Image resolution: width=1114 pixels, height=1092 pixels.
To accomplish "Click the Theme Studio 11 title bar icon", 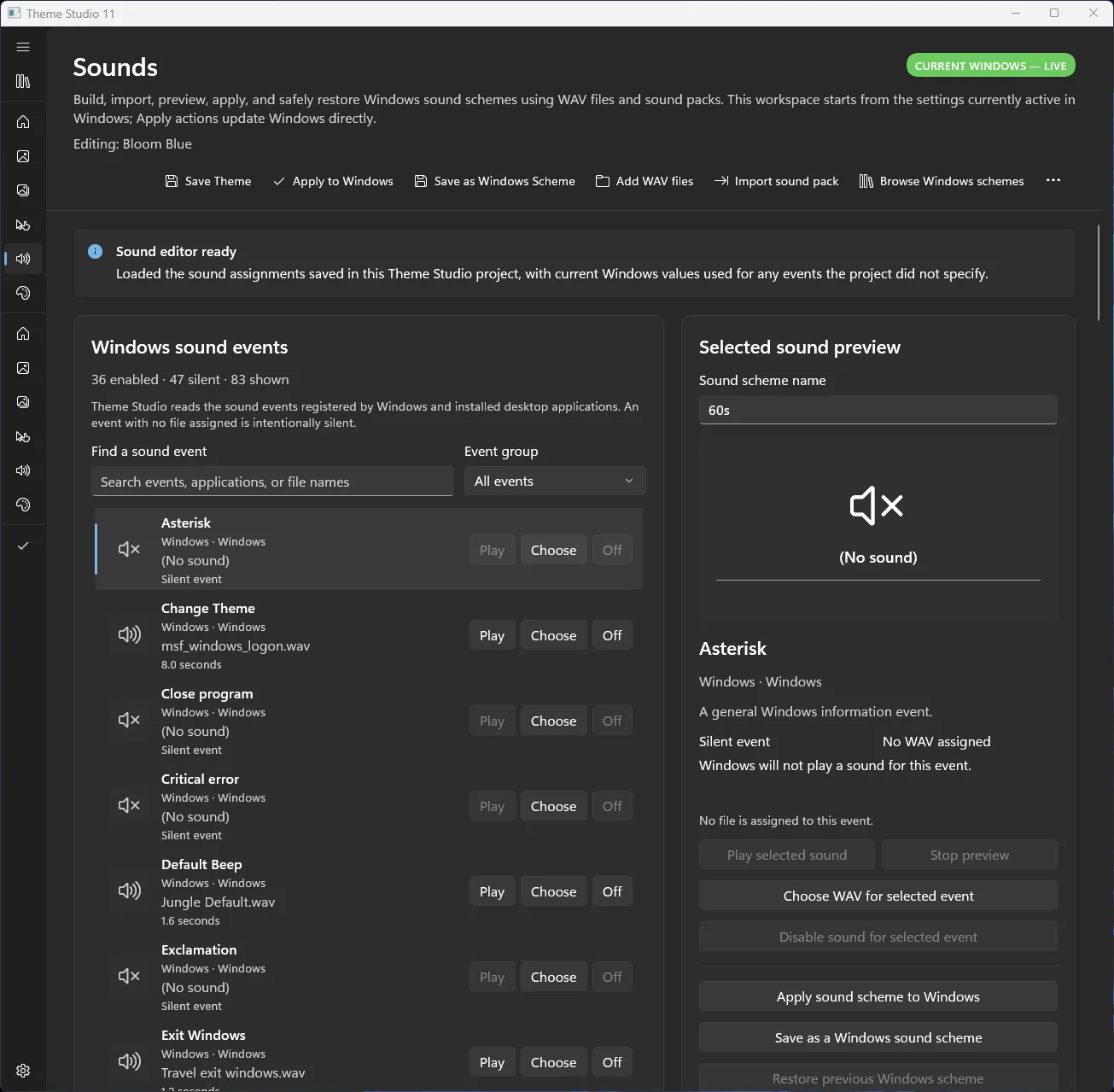I will click(14, 14).
